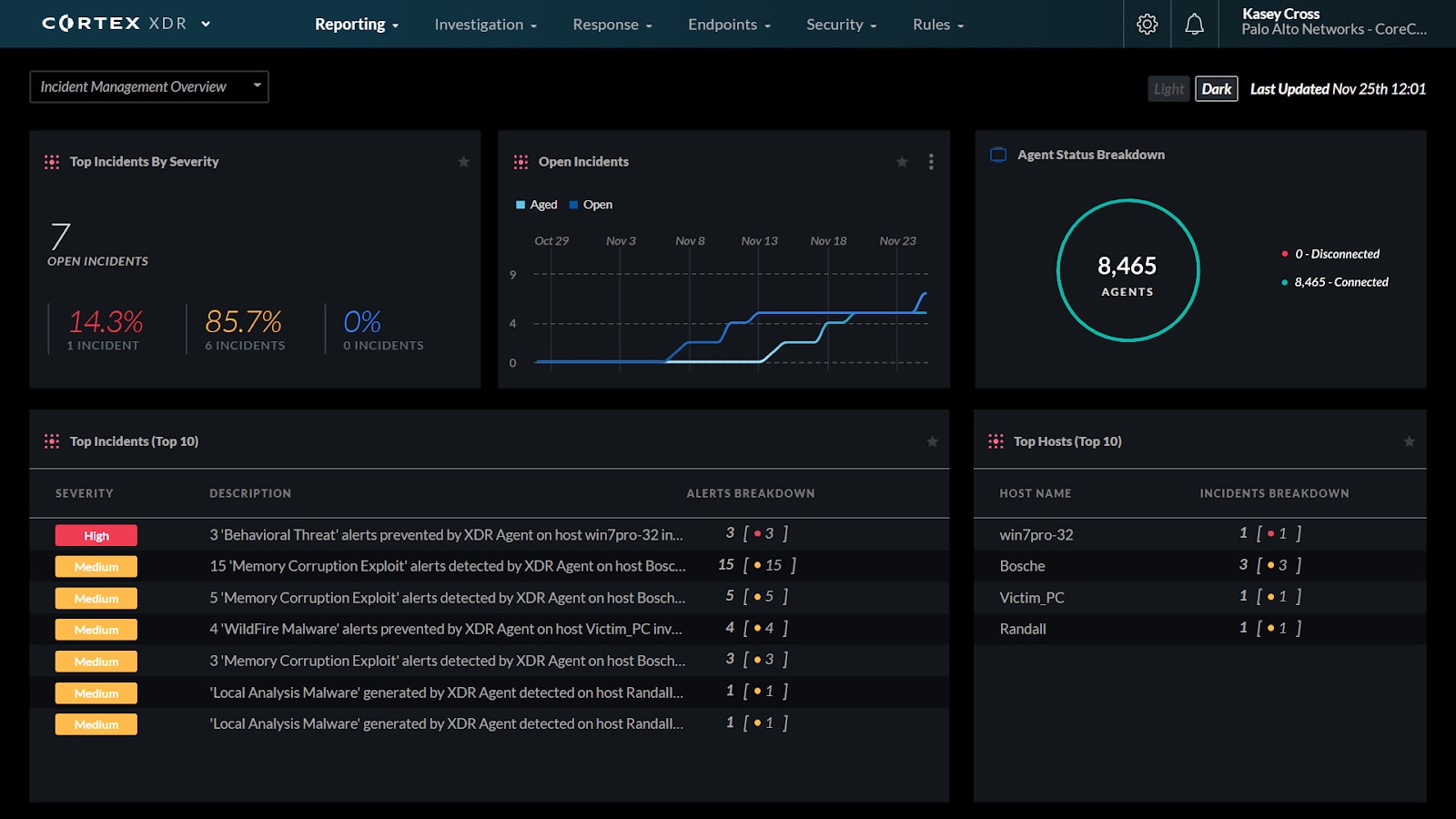The image size is (1456, 819).
Task: Select the Dark theme toggle
Action: 1216,89
